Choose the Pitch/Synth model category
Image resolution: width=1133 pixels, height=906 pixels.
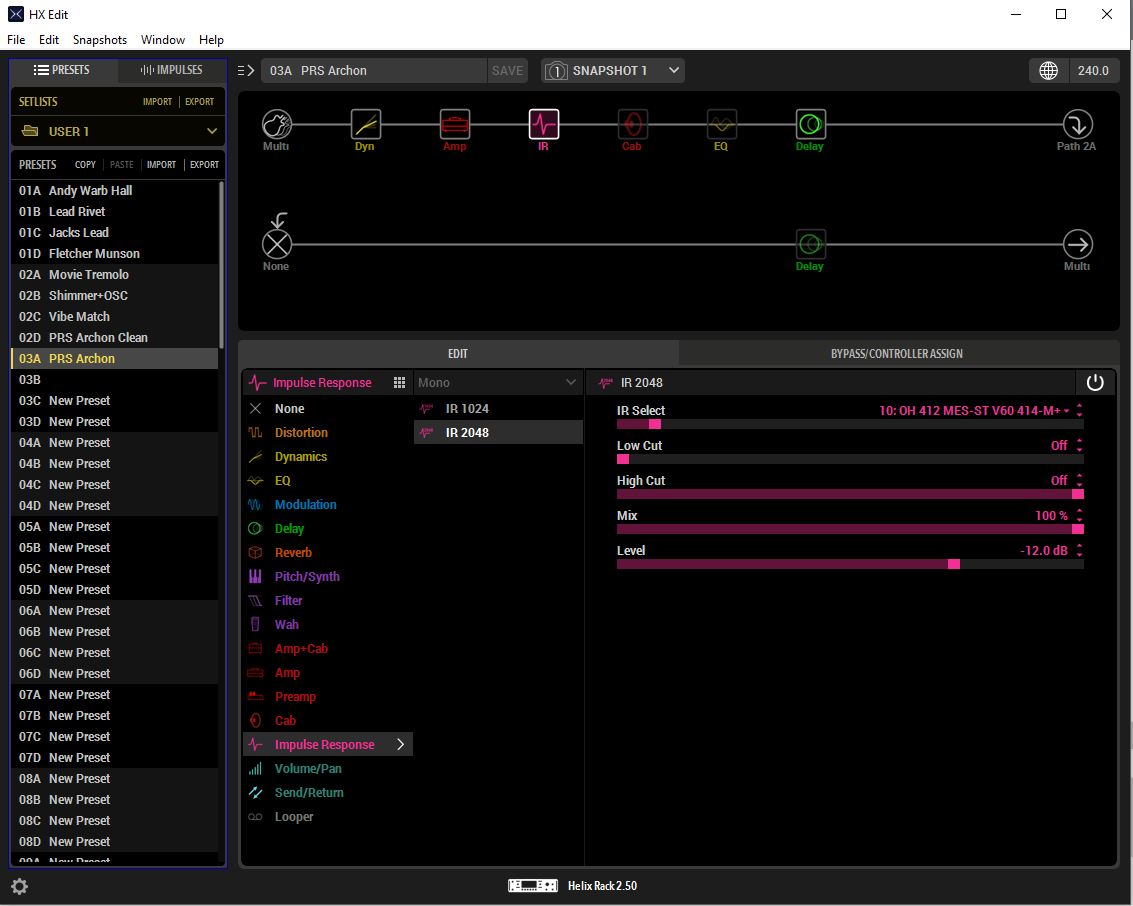click(307, 577)
